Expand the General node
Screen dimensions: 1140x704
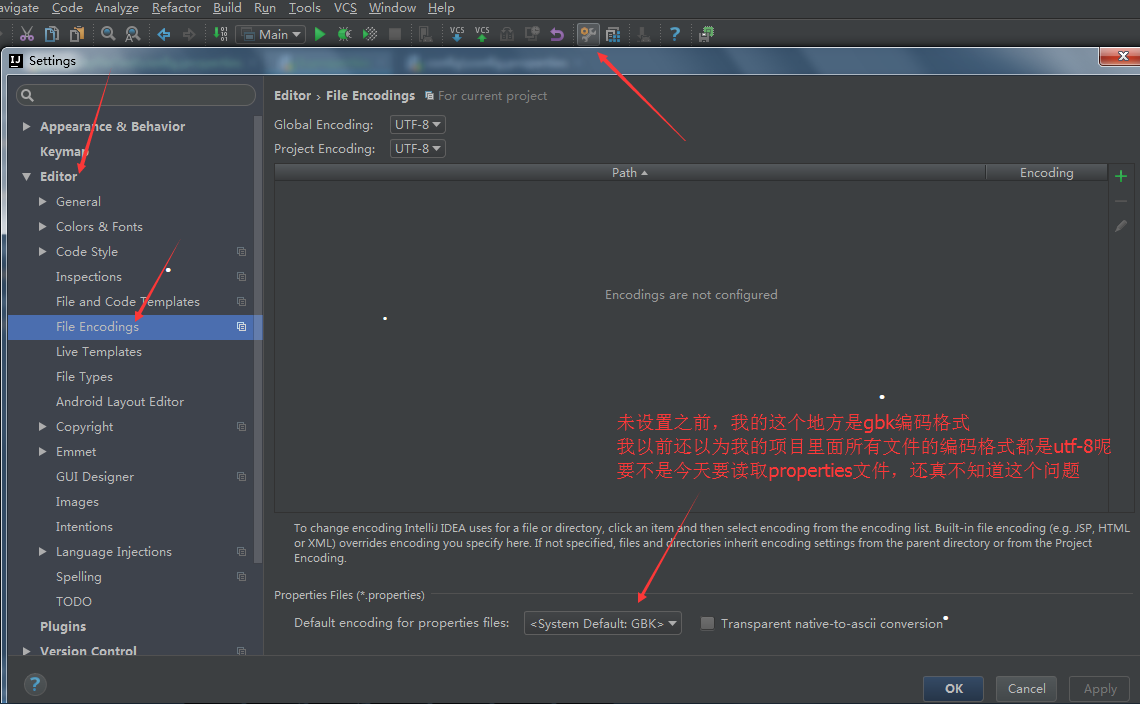coord(42,201)
